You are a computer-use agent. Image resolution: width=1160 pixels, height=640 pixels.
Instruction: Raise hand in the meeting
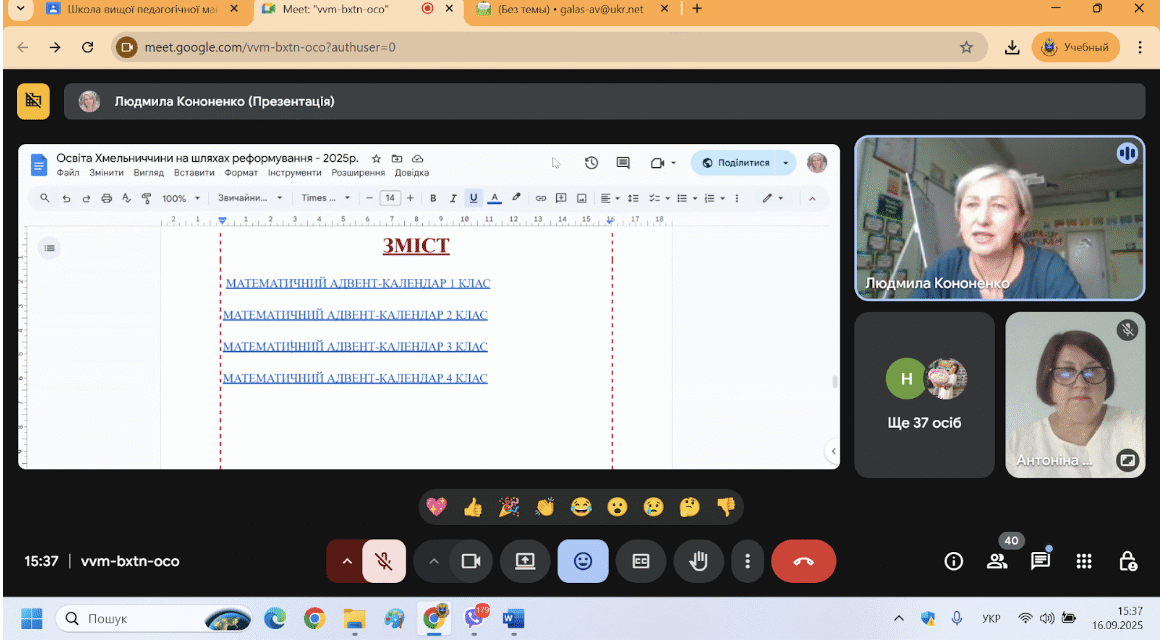coord(698,561)
